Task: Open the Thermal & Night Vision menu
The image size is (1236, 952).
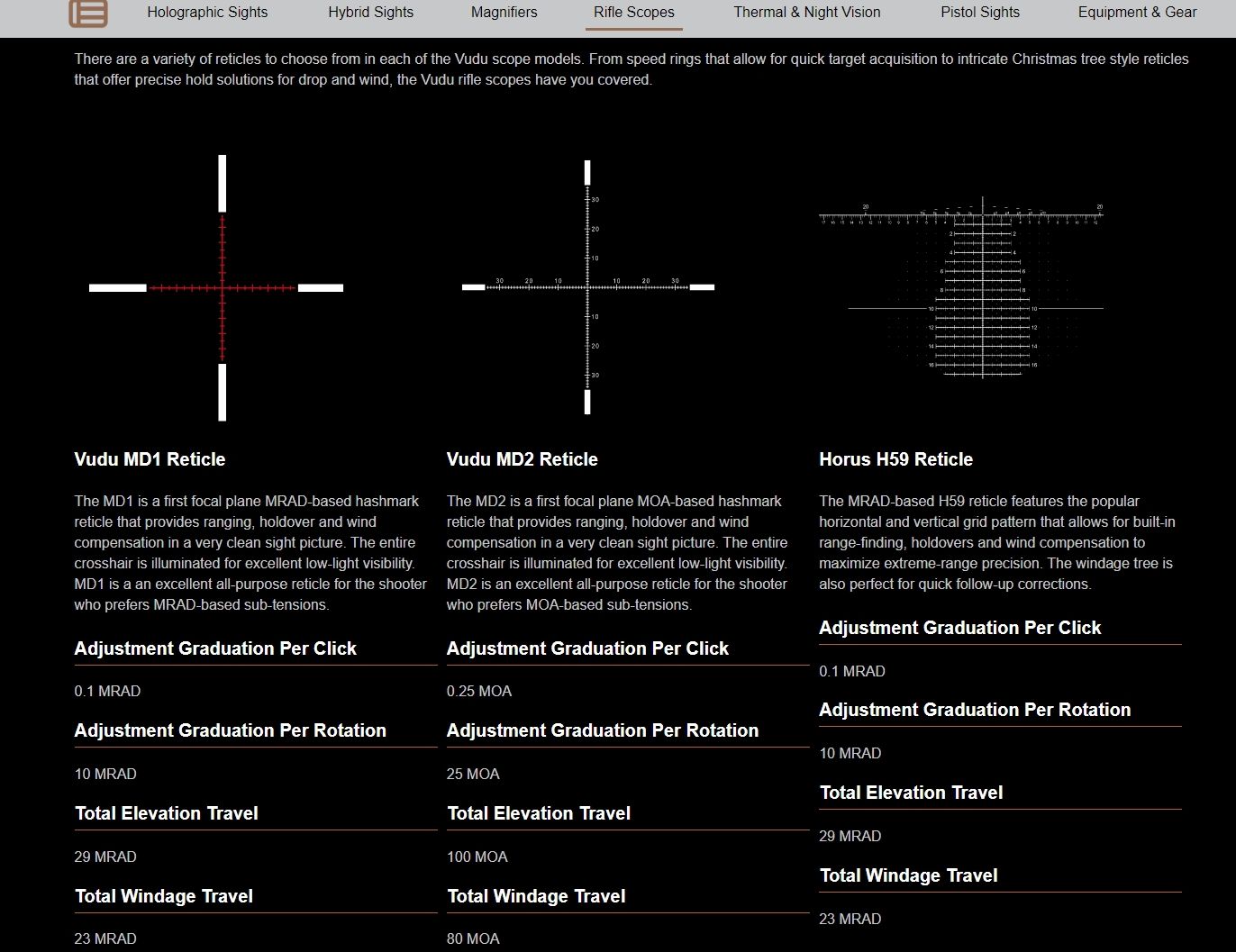Action: 807,13
